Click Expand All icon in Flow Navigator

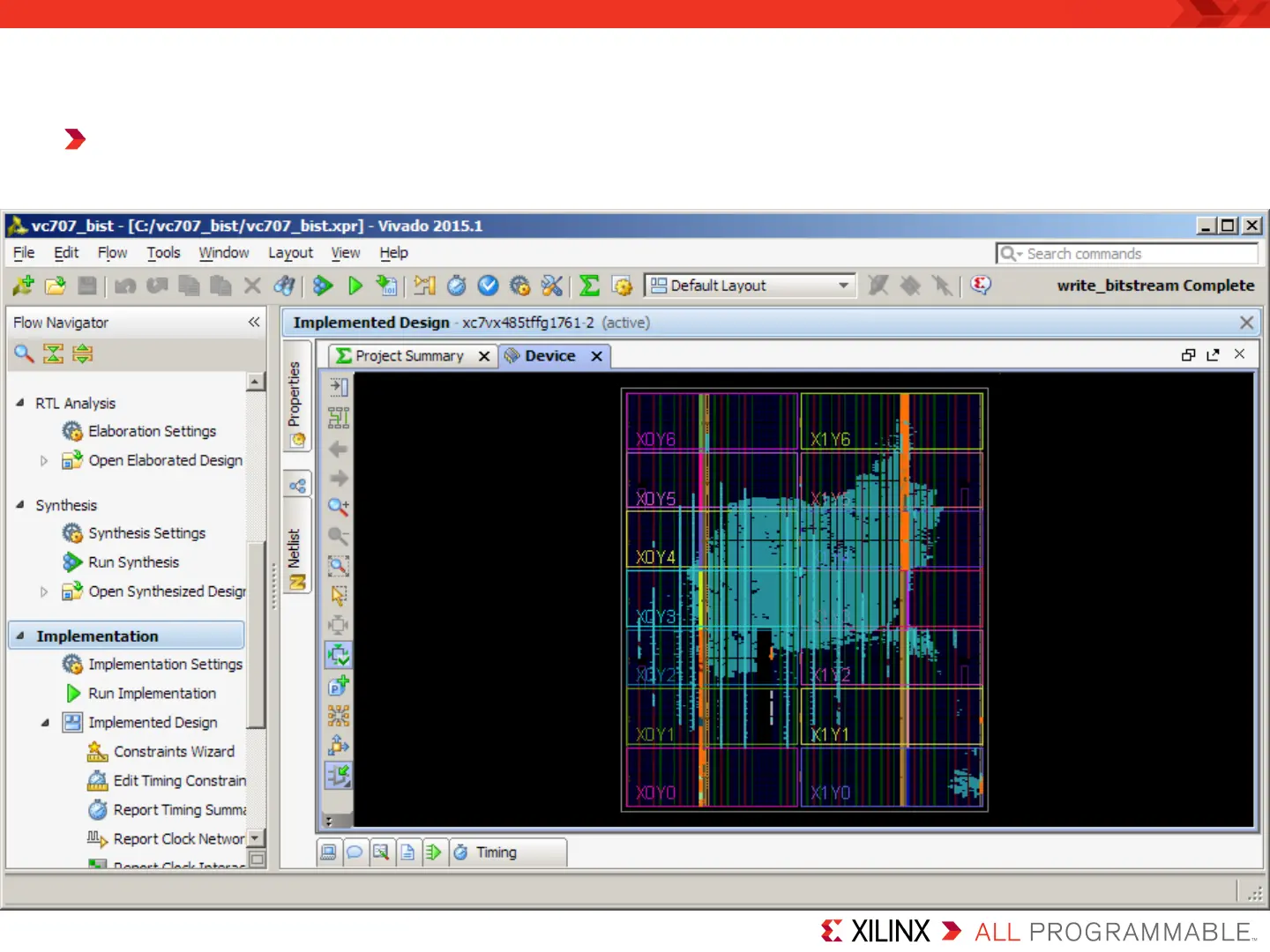[83, 353]
